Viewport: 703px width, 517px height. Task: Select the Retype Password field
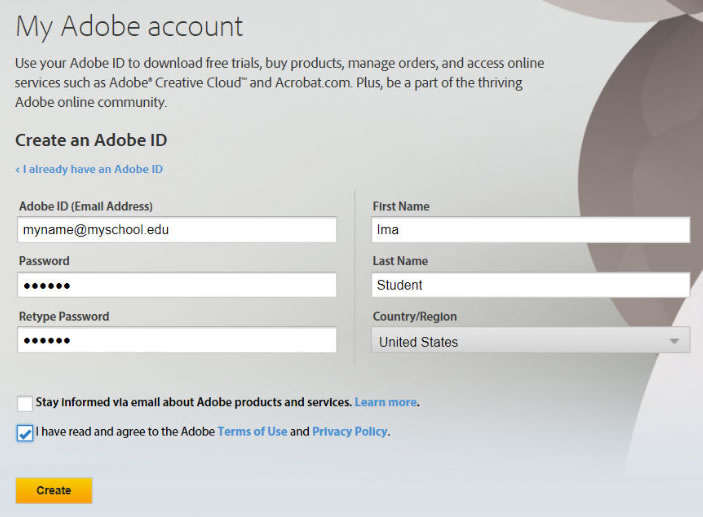177,341
